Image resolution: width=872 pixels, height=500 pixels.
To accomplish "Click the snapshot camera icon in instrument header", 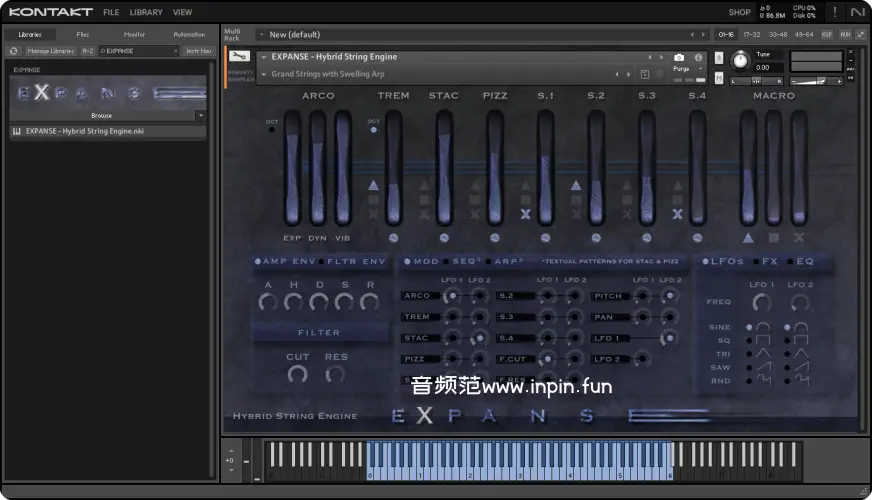I will click(x=679, y=58).
